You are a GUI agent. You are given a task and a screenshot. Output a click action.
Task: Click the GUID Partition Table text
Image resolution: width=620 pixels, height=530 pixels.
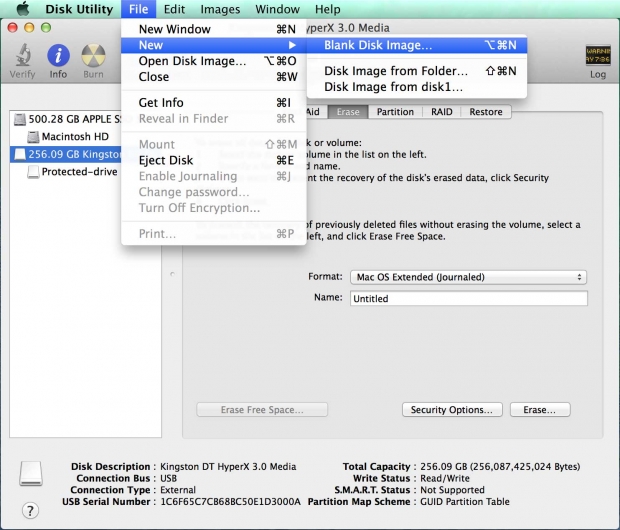465,502
